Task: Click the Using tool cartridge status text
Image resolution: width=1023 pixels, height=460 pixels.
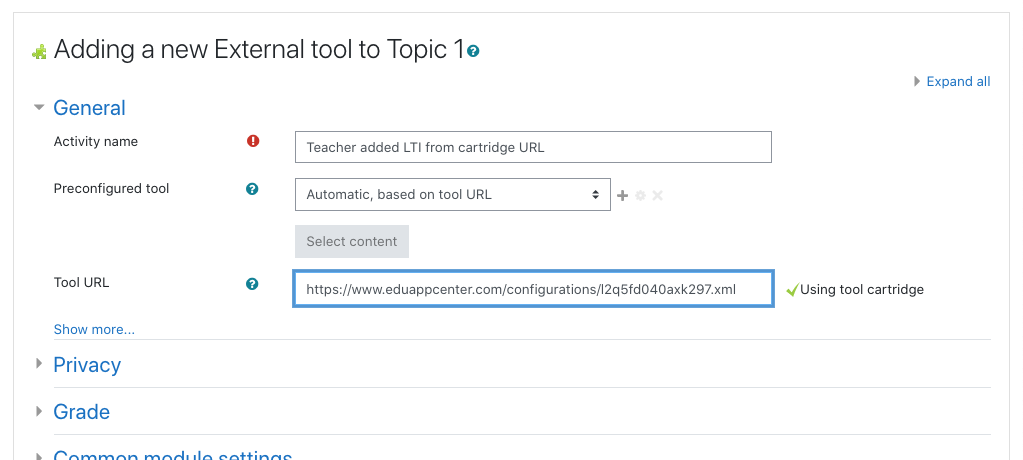Action: coord(862,290)
